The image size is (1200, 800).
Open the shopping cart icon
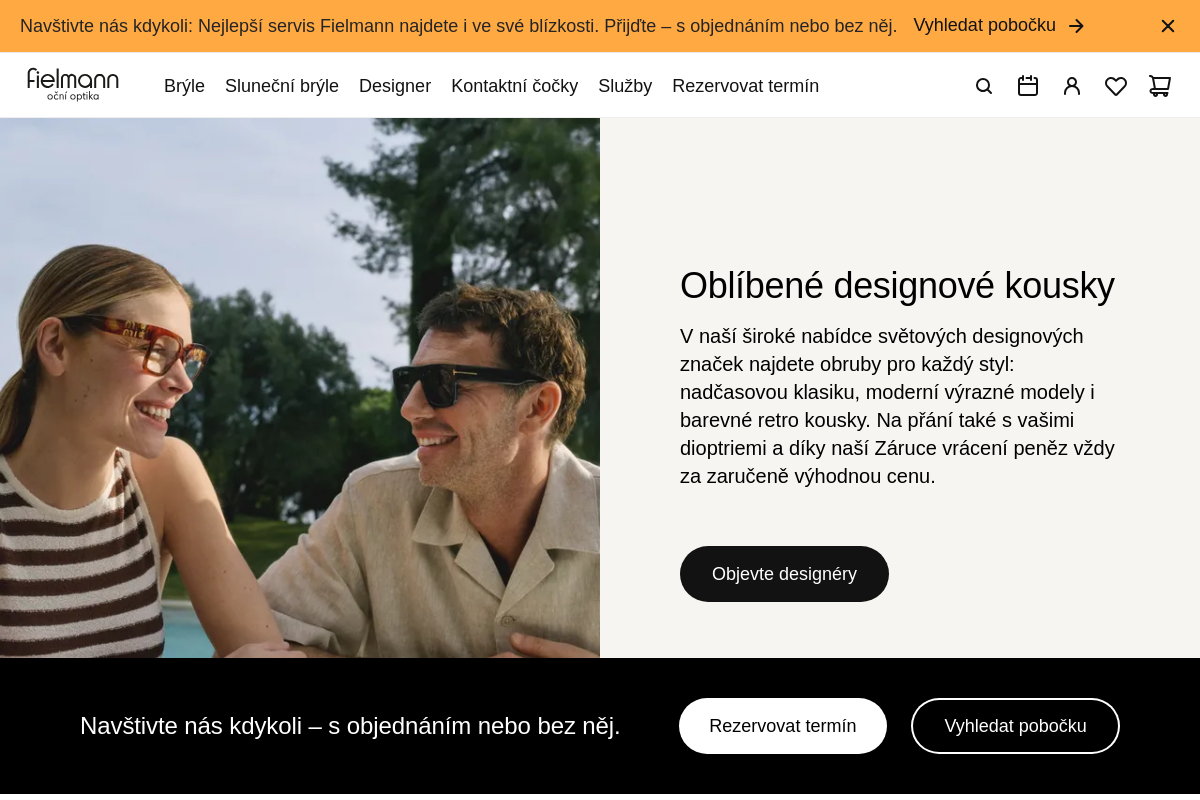[1160, 86]
